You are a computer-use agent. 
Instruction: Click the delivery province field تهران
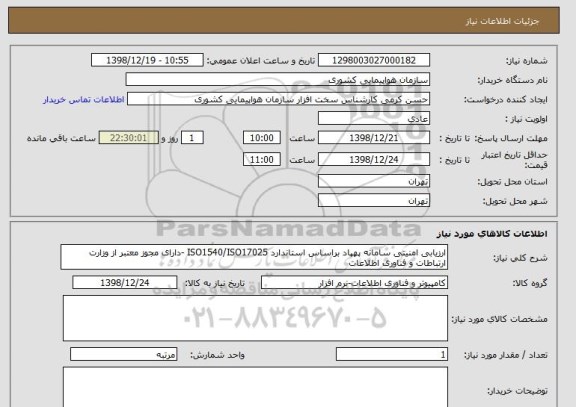click(x=374, y=181)
